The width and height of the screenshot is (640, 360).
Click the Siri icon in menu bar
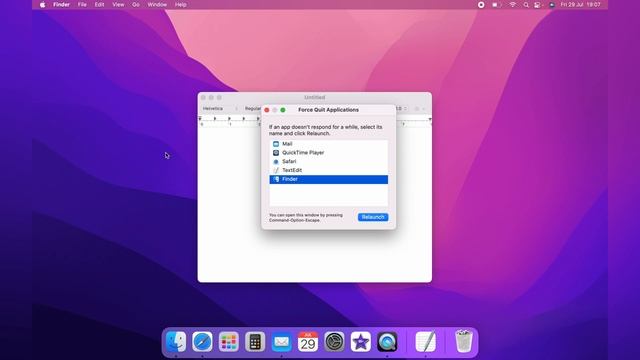552,5
